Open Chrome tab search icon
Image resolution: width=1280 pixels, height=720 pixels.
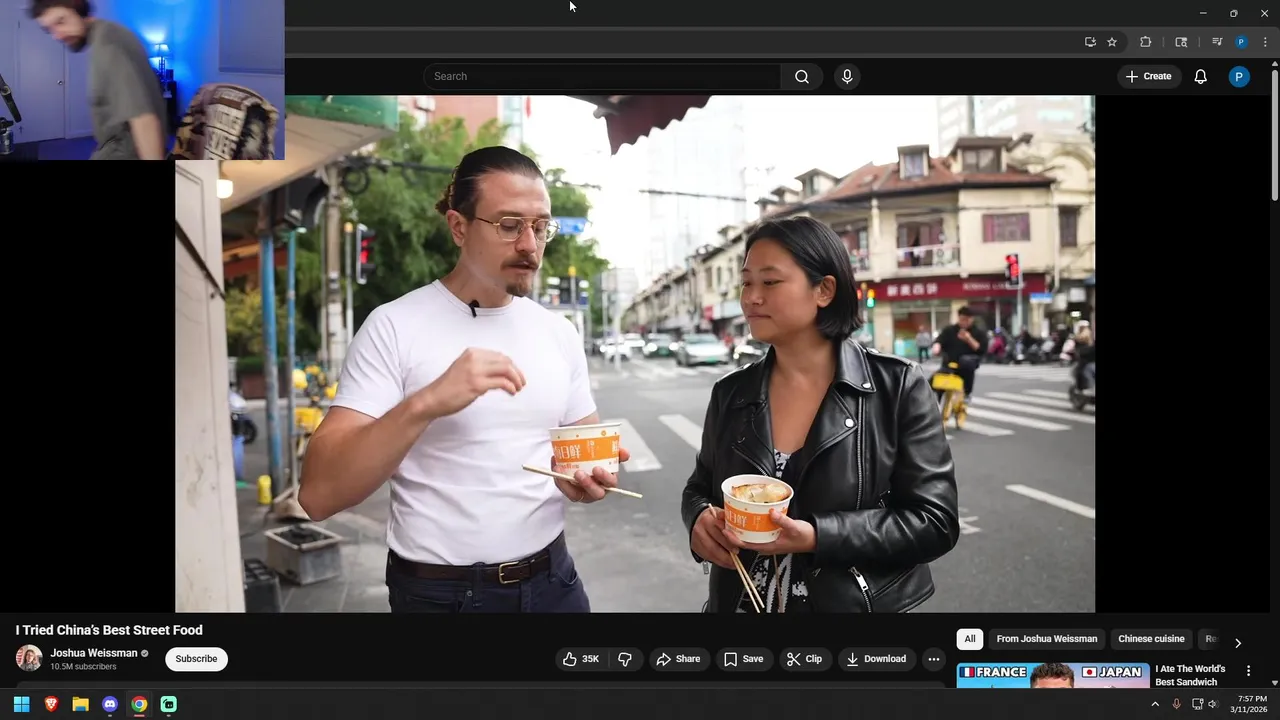[1181, 42]
